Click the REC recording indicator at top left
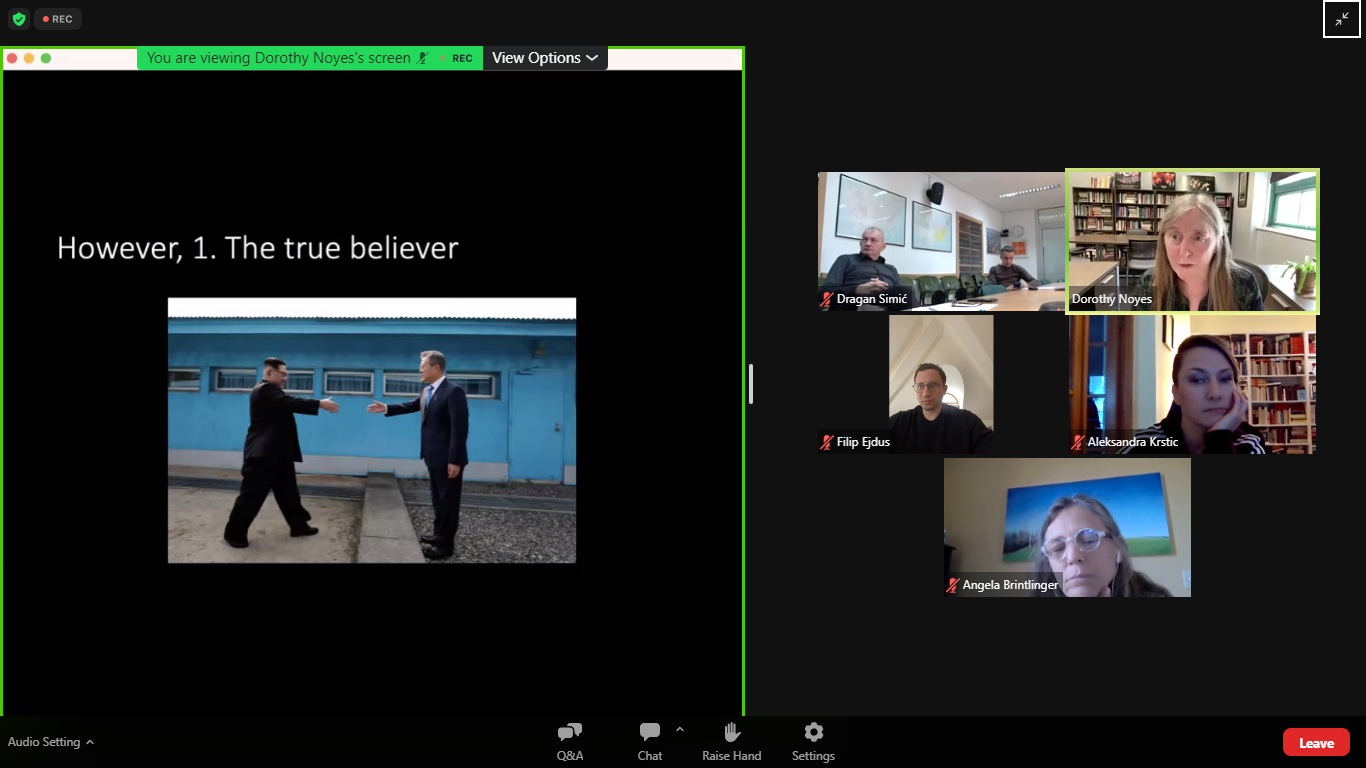1366x768 pixels. tap(58, 19)
